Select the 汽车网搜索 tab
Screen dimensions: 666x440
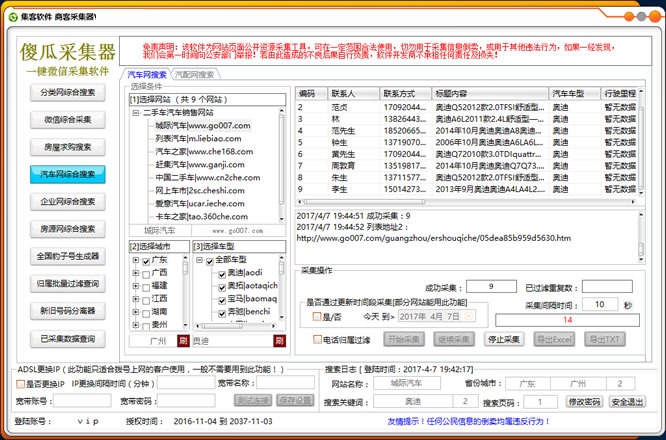pos(147,75)
